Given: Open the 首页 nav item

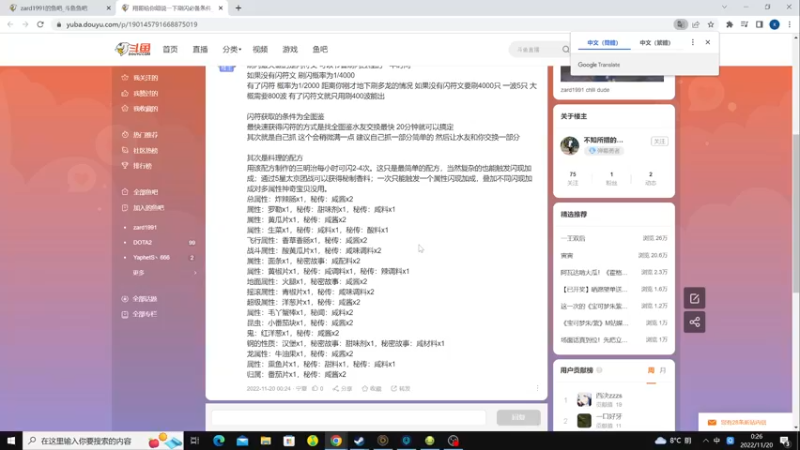Looking at the screenshot, I should point(170,49).
